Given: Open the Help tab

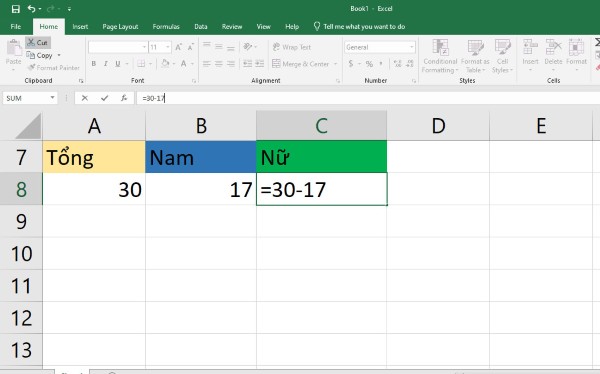Looking at the screenshot, I should point(292,26).
